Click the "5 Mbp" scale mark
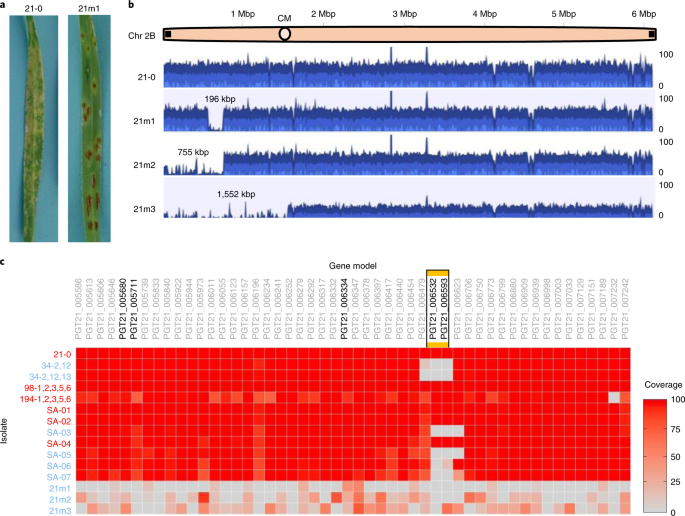 pos(564,14)
